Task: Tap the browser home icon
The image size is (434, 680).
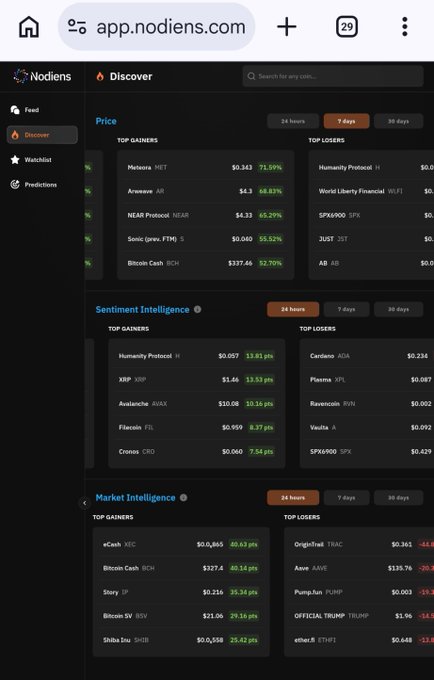Action: point(29,27)
